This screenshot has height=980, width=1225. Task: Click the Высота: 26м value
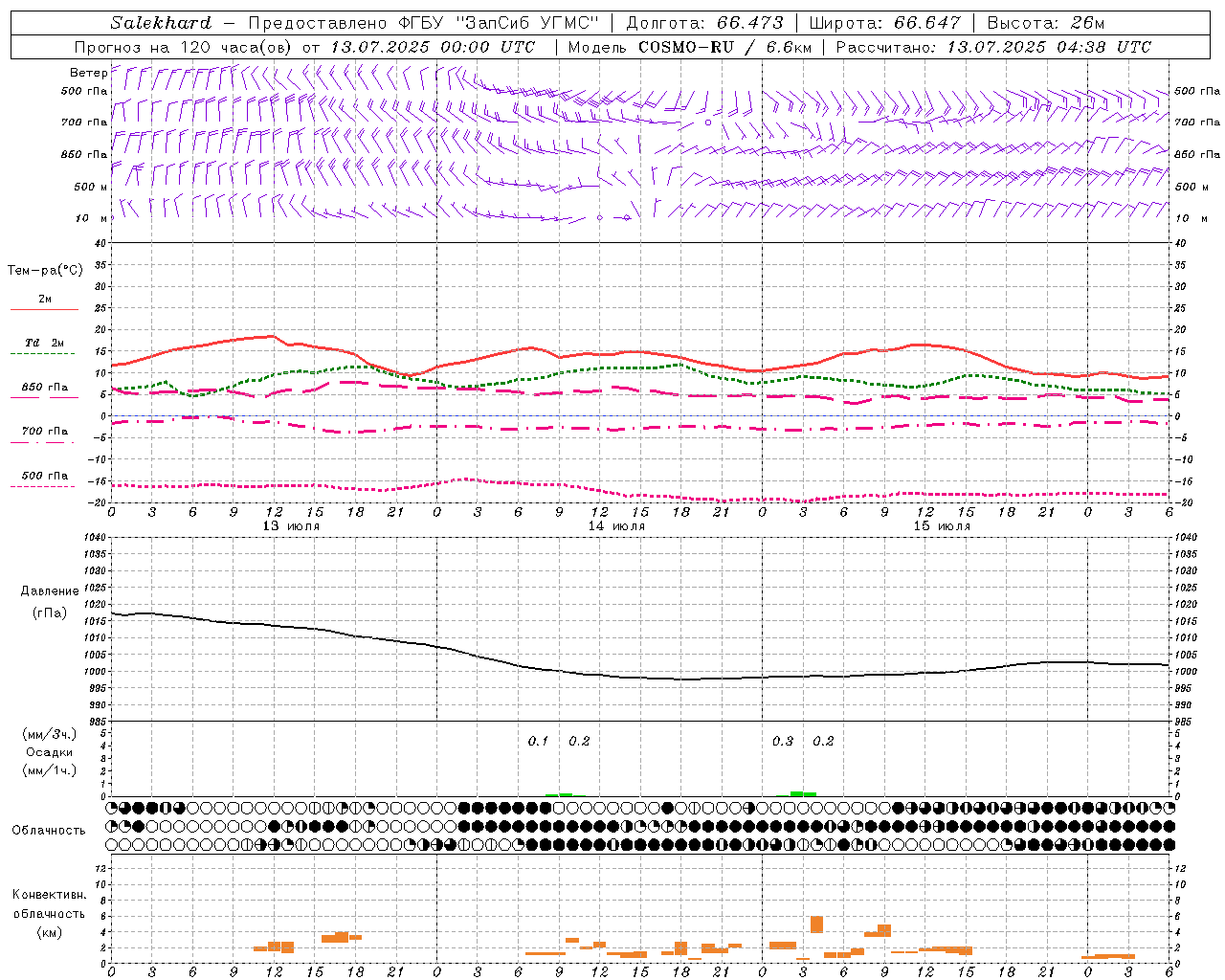1046,23
